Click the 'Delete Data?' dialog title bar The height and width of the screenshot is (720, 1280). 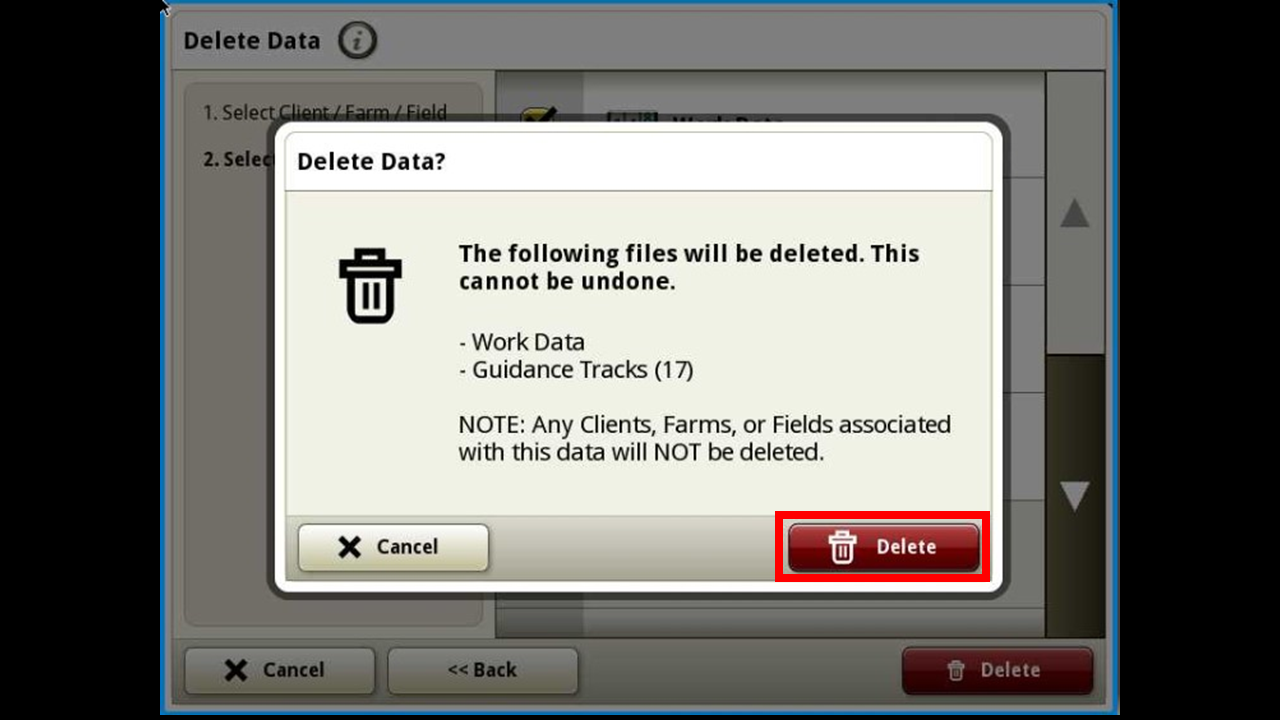coord(638,161)
